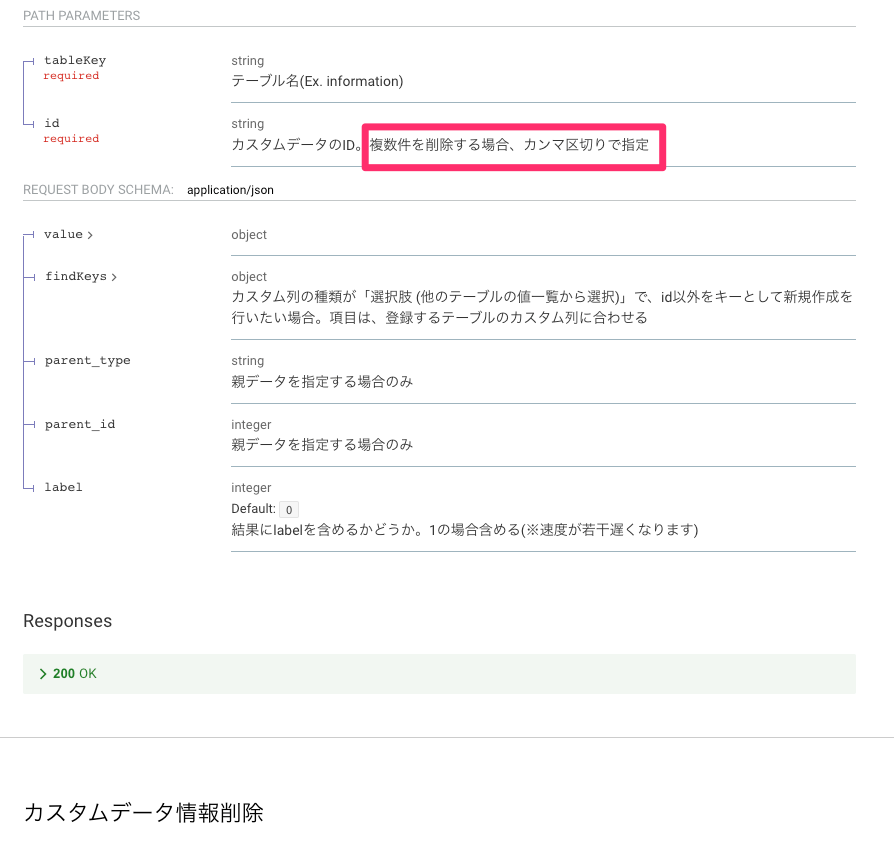Select the tableKey parameter name
This screenshot has width=894, height=845.
point(74,60)
